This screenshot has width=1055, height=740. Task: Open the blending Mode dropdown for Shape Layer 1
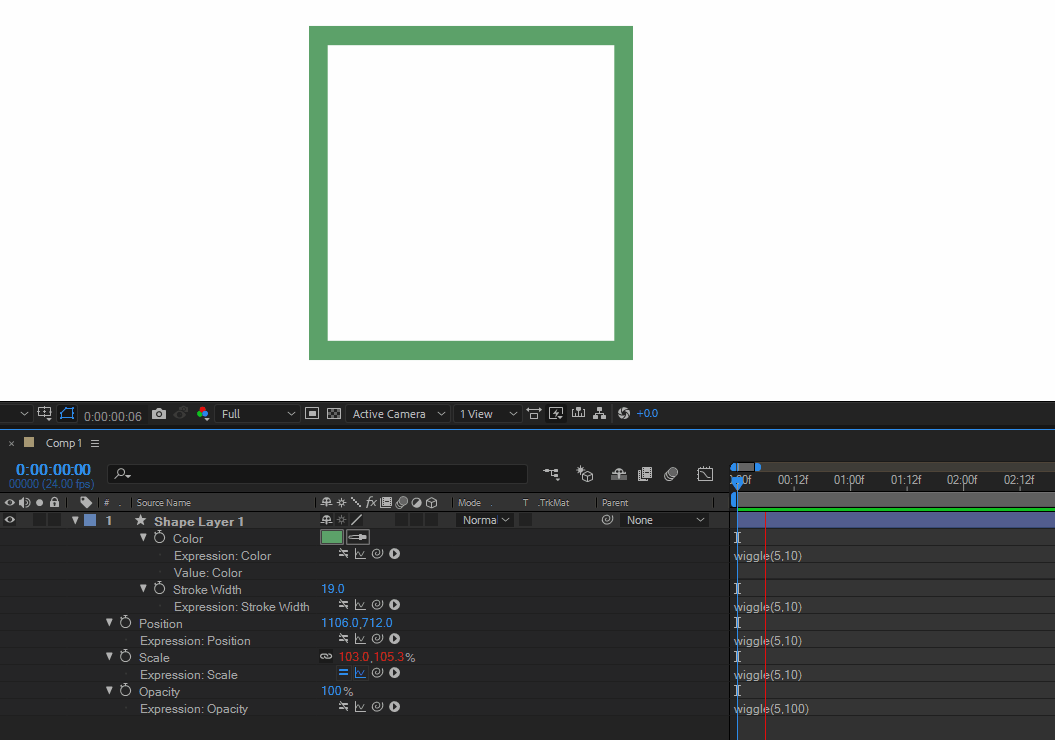484,520
